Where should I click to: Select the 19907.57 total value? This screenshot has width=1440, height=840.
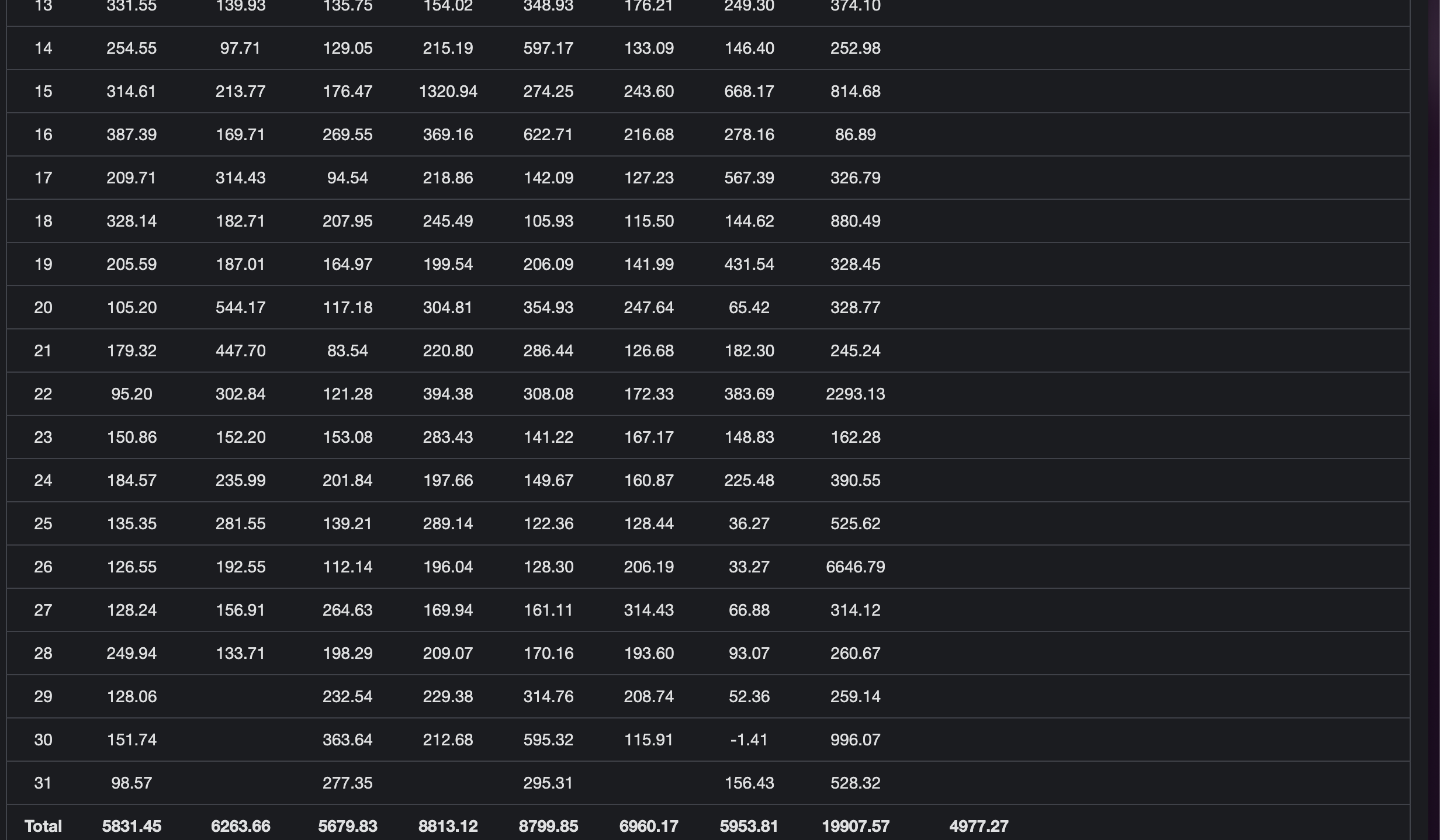point(855,827)
